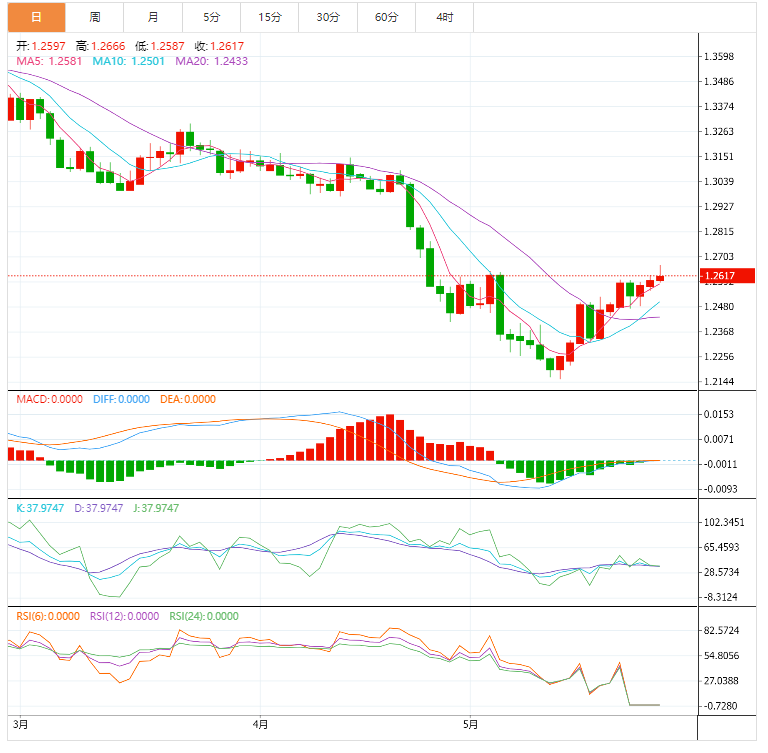Click the 低:1.2587 low price text
This screenshot has height=753, width=768.
click(160, 46)
